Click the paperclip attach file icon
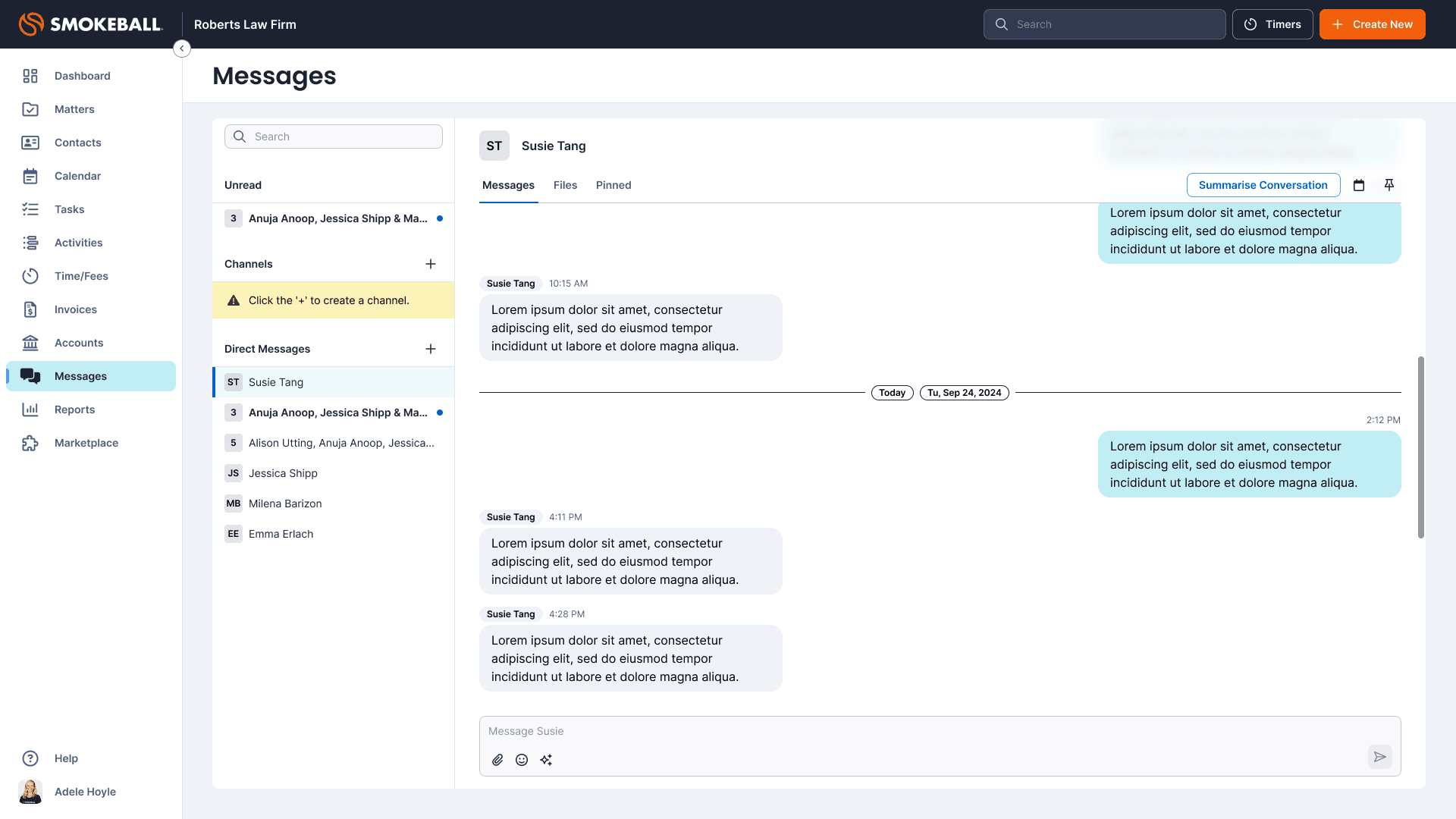The height and width of the screenshot is (819, 1456). point(497,760)
